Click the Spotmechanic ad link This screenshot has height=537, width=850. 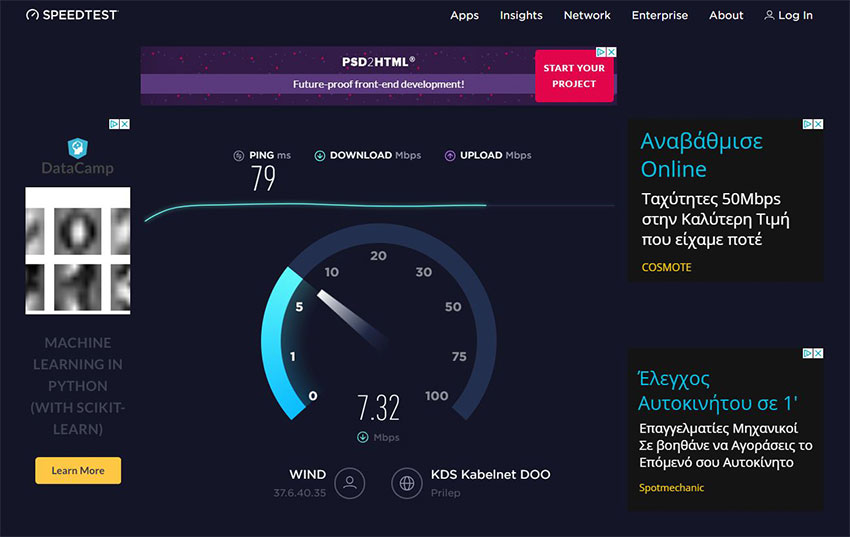pos(671,487)
